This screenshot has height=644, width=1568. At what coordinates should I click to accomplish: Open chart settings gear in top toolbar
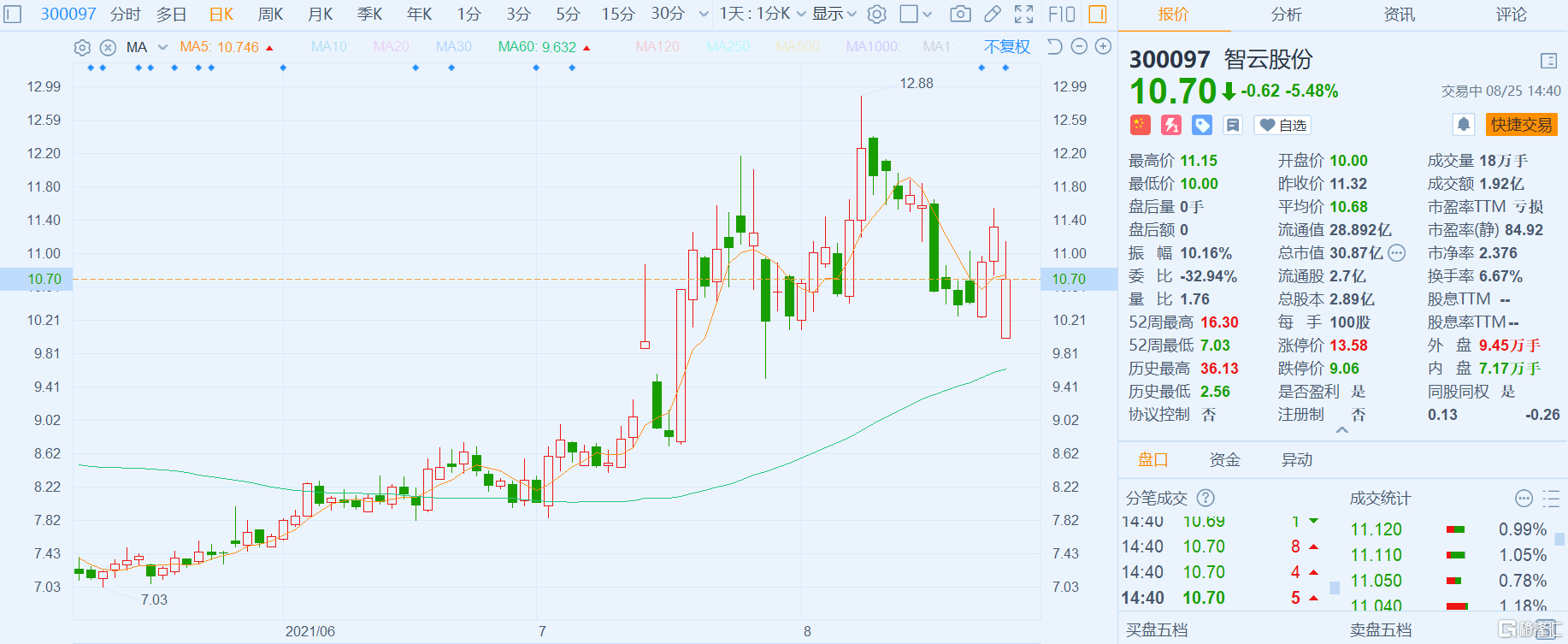[x=876, y=14]
